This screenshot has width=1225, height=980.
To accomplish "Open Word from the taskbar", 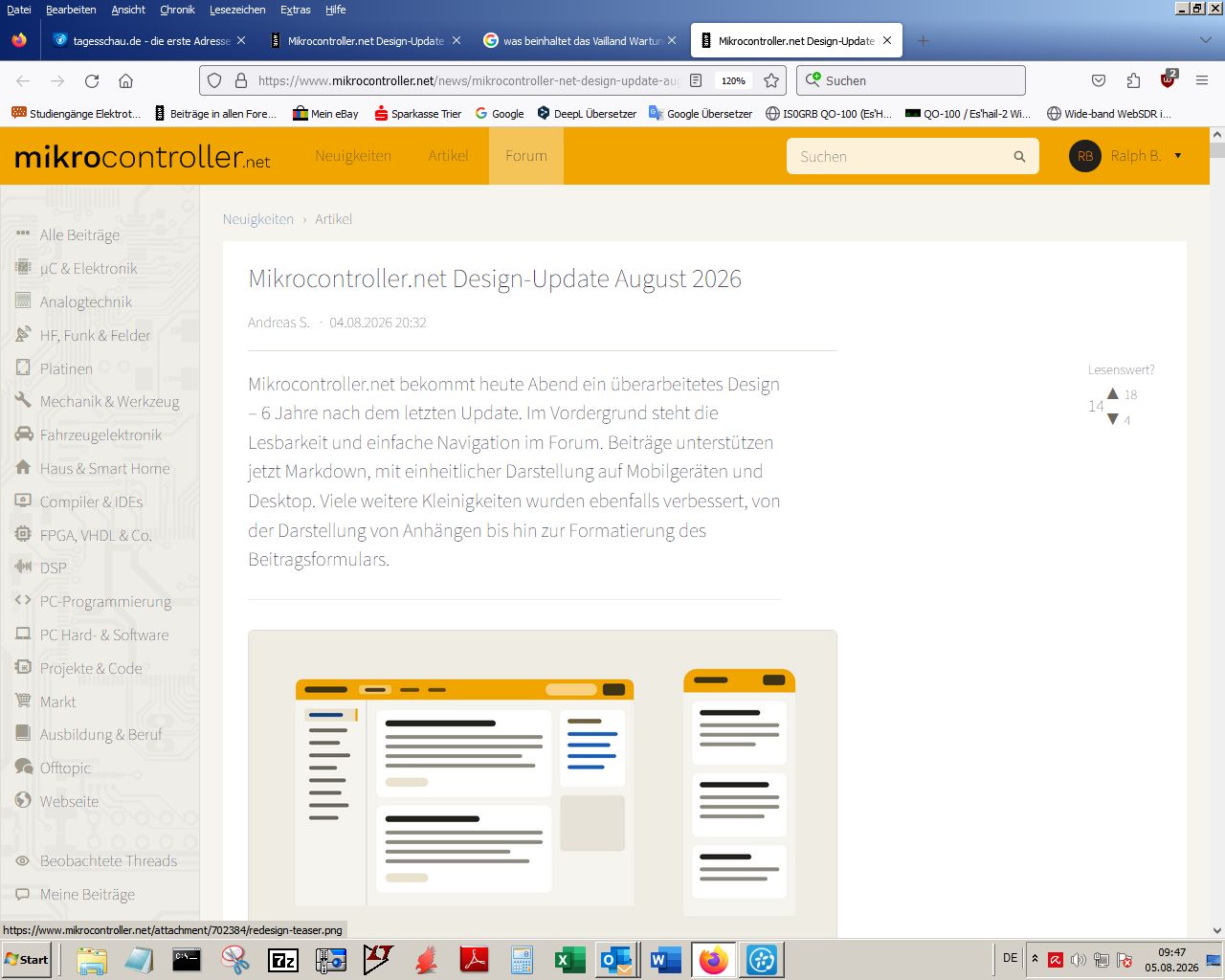I will point(665,960).
